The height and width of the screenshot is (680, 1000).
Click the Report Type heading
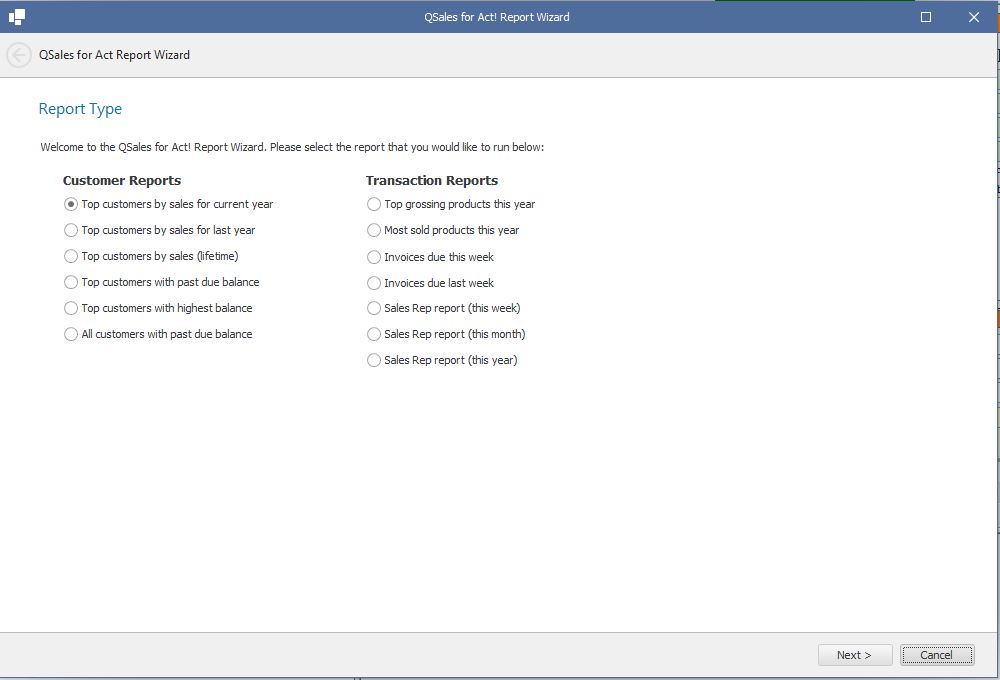tap(80, 109)
